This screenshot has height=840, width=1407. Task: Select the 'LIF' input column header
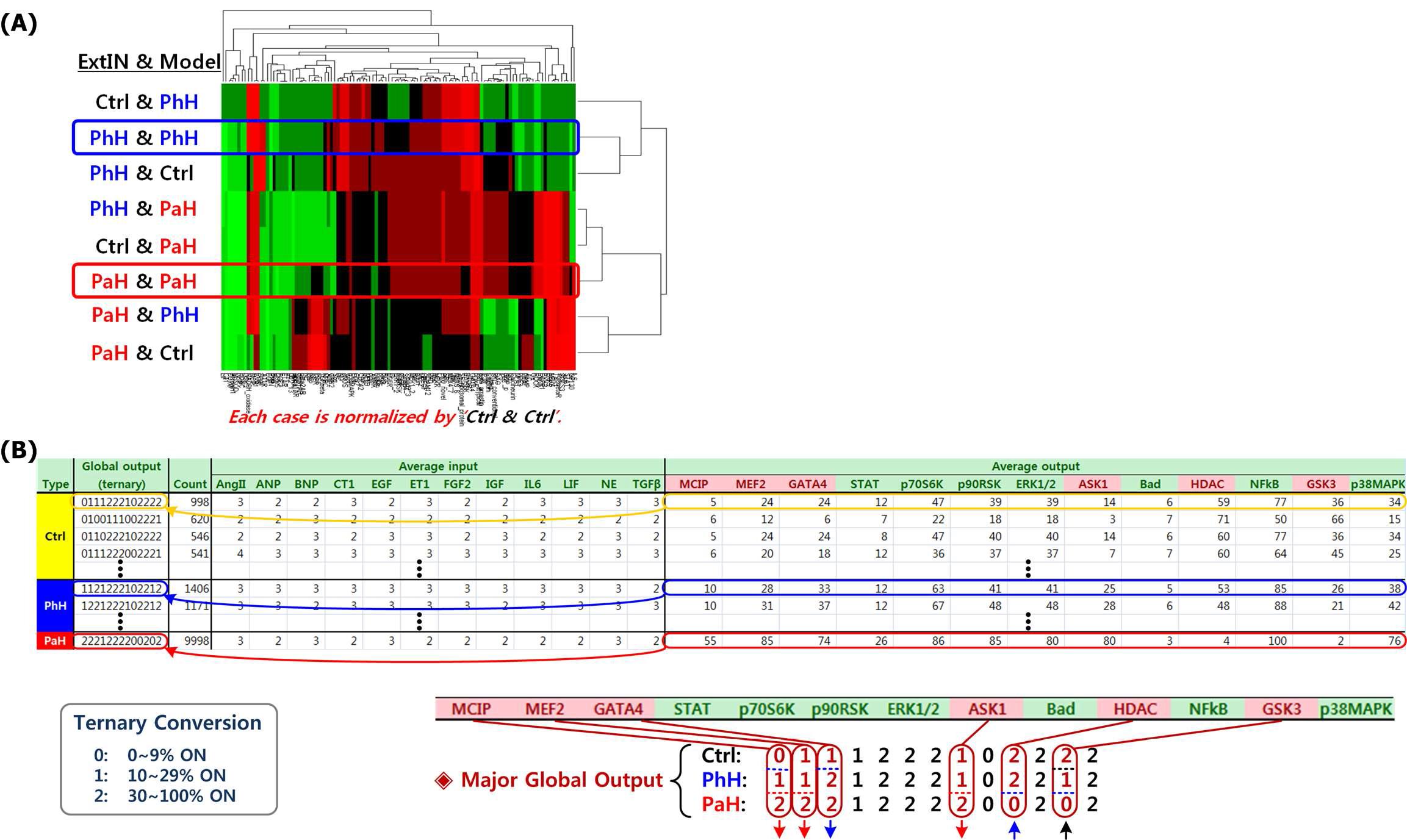click(x=571, y=484)
